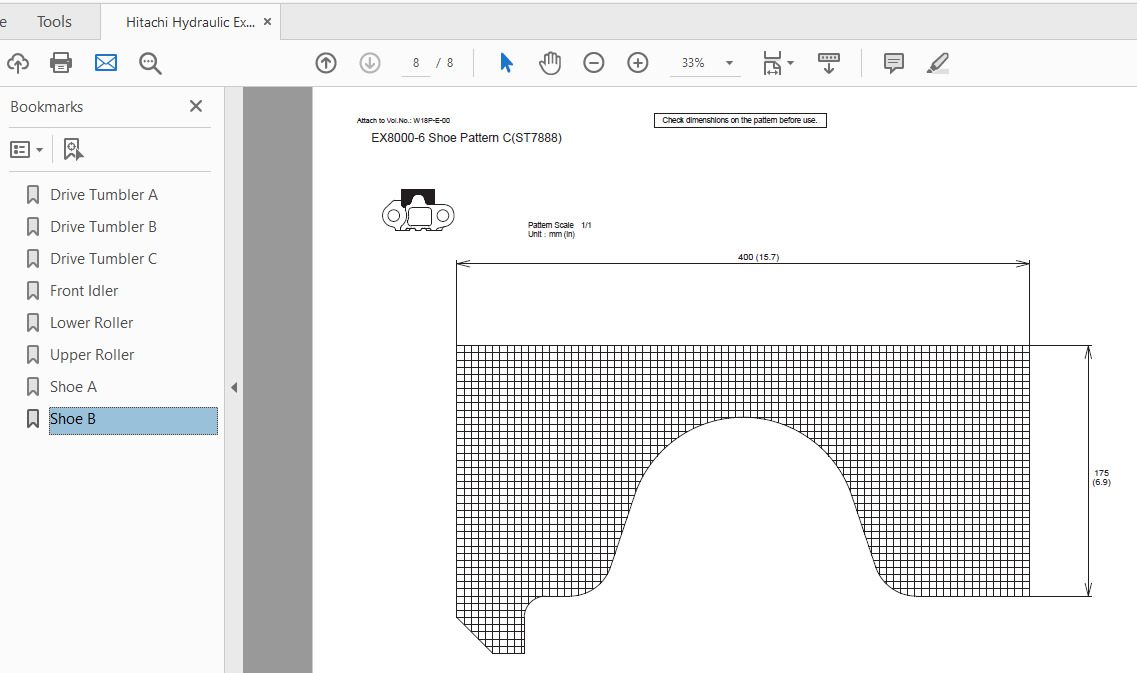Open the zoom level dropdown
This screenshot has height=673, width=1137.
tap(729, 63)
